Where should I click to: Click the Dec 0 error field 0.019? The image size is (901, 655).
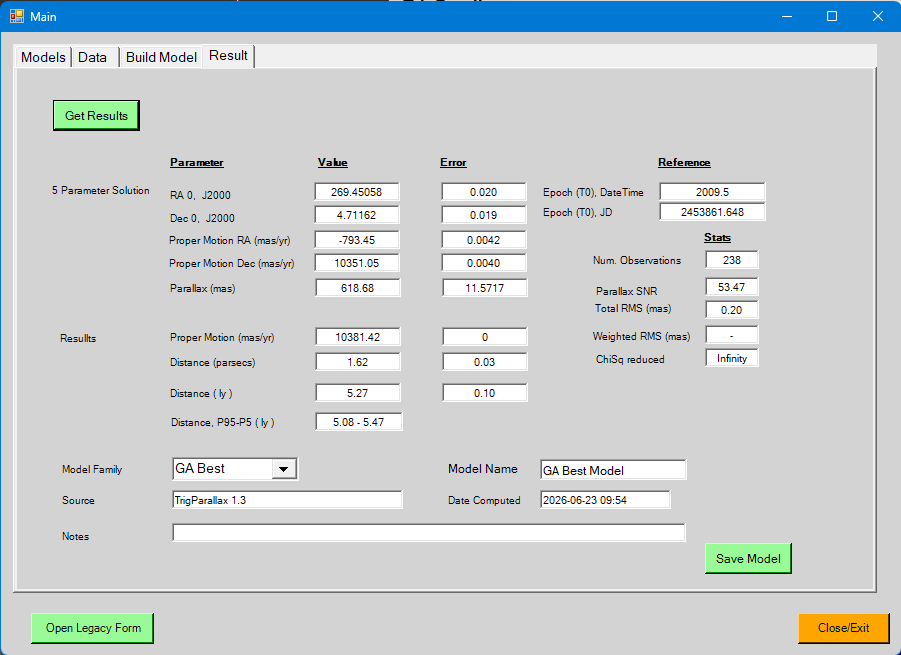coord(484,215)
